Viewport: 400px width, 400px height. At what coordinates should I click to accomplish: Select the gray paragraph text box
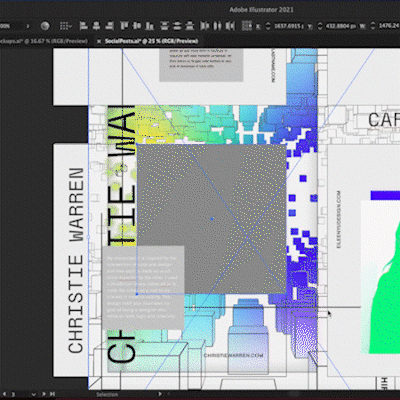pos(143,288)
